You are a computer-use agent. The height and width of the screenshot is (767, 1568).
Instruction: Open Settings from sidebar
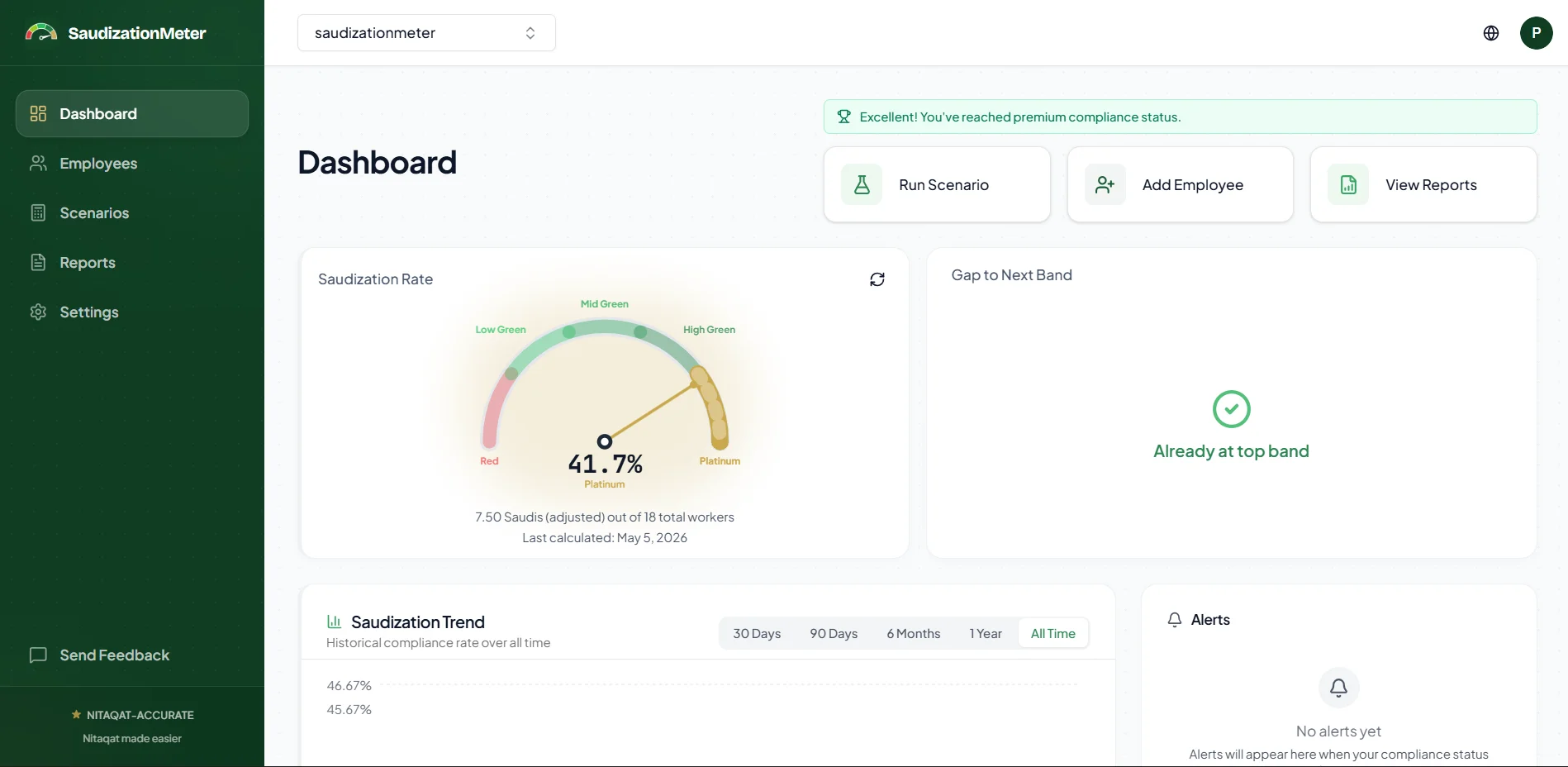(132, 312)
